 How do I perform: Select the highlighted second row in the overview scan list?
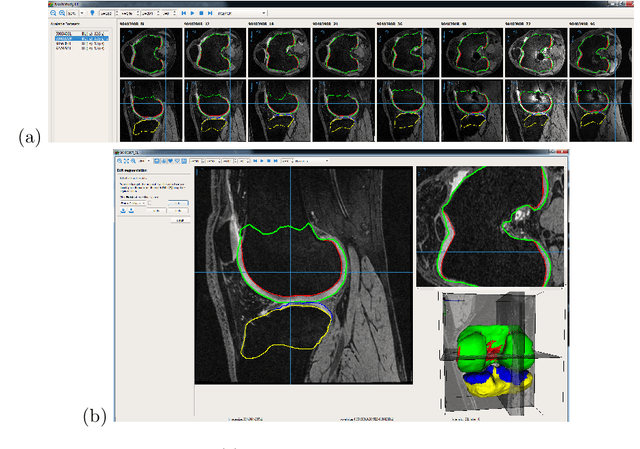82,38
